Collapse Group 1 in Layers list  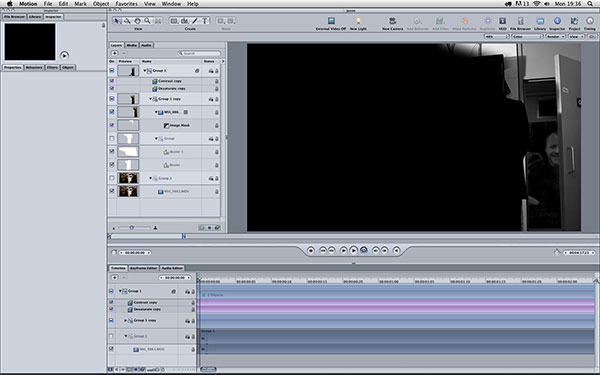(145, 71)
